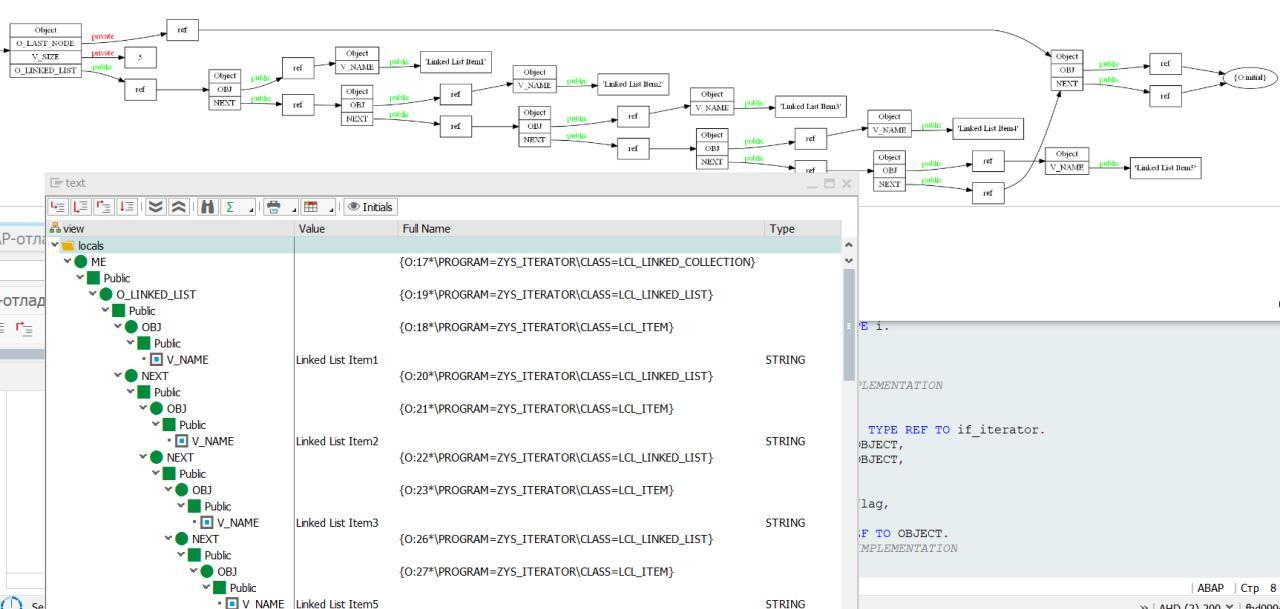Collapse the ME object node

coord(67,261)
